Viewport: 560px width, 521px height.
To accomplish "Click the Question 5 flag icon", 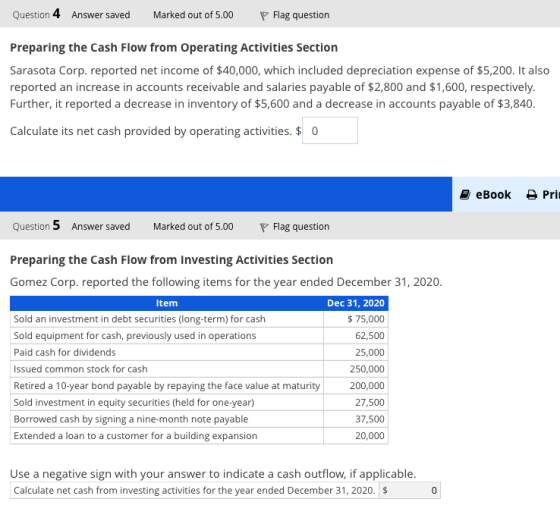I will (x=264, y=227).
